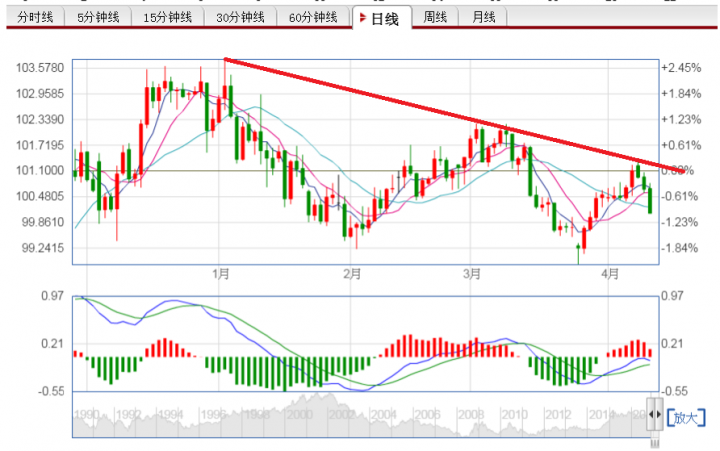Click year 2000 on overview timeline
The width and height of the screenshot is (720, 451).
coord(299,414)
